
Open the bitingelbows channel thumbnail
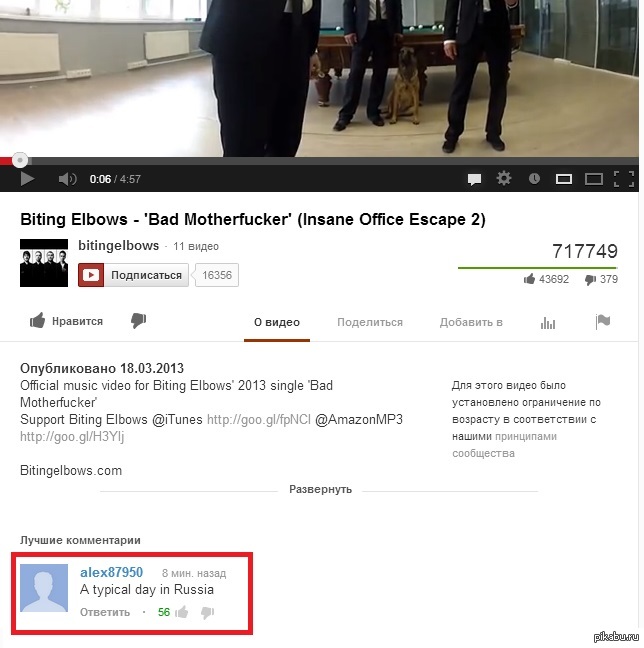click(x=44, y=263)
